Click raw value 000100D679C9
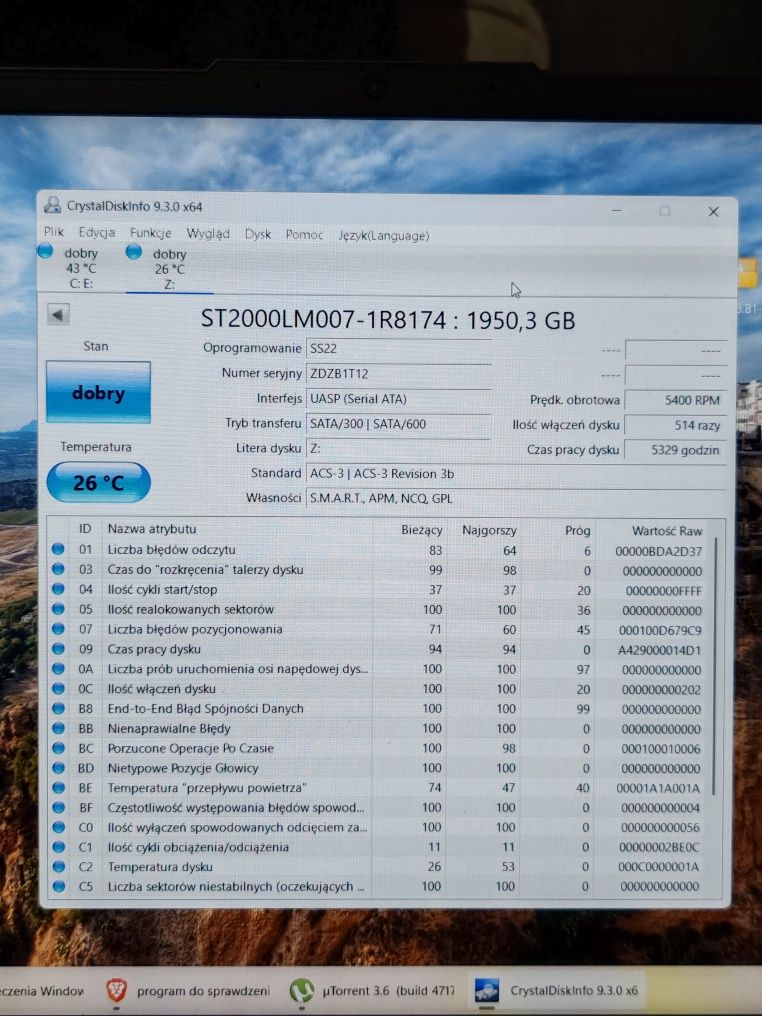The width and height of the screenshot is (762, 1016). click(660, 630)
